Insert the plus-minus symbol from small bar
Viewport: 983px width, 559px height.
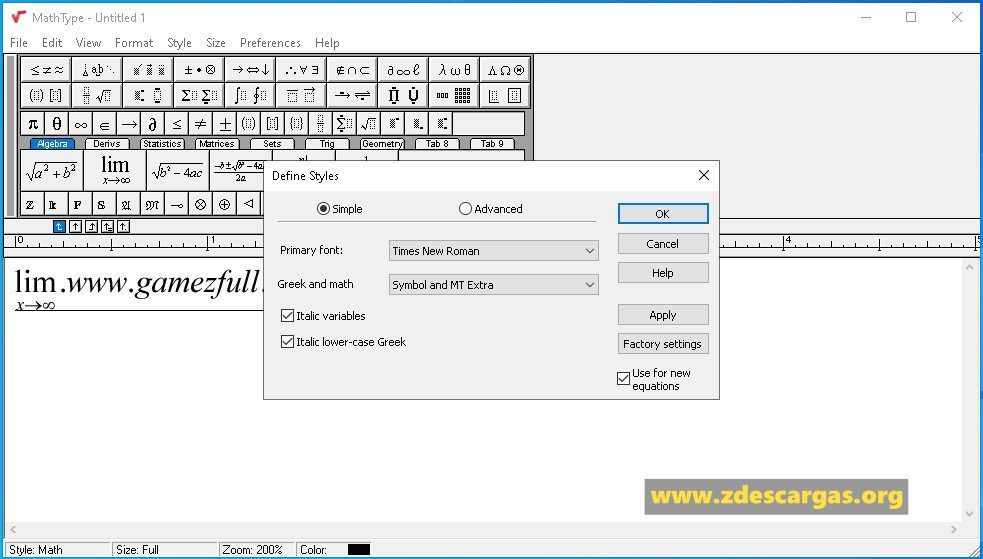point(224,123)
